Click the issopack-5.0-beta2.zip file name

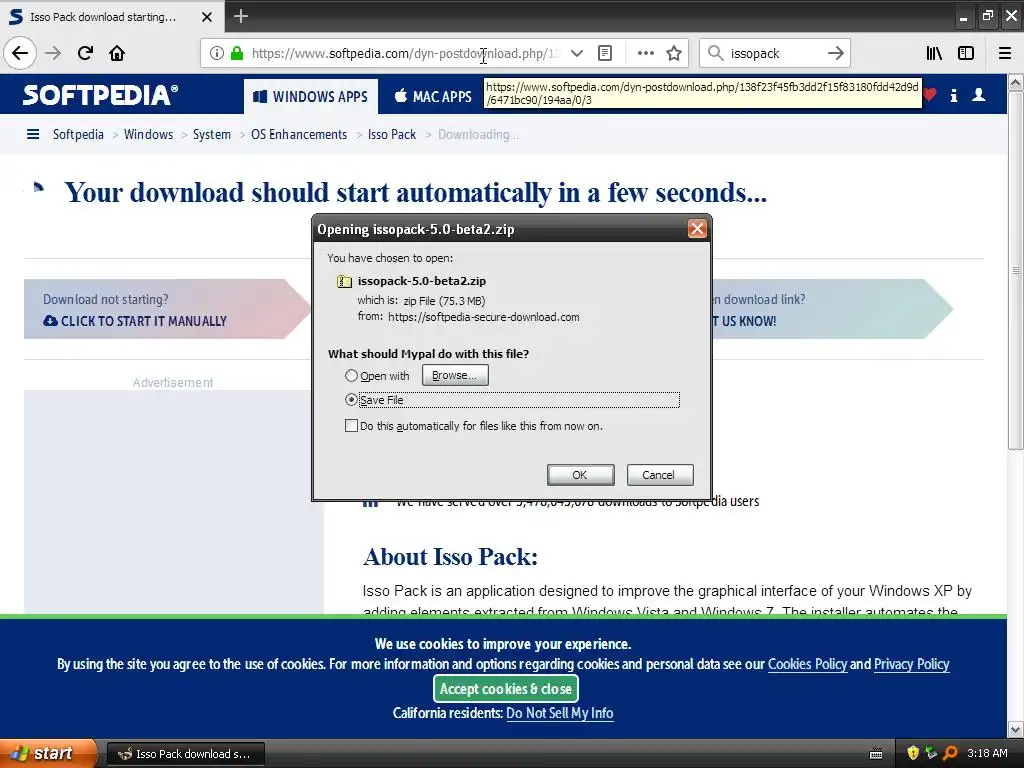click(x=422, y=281)
